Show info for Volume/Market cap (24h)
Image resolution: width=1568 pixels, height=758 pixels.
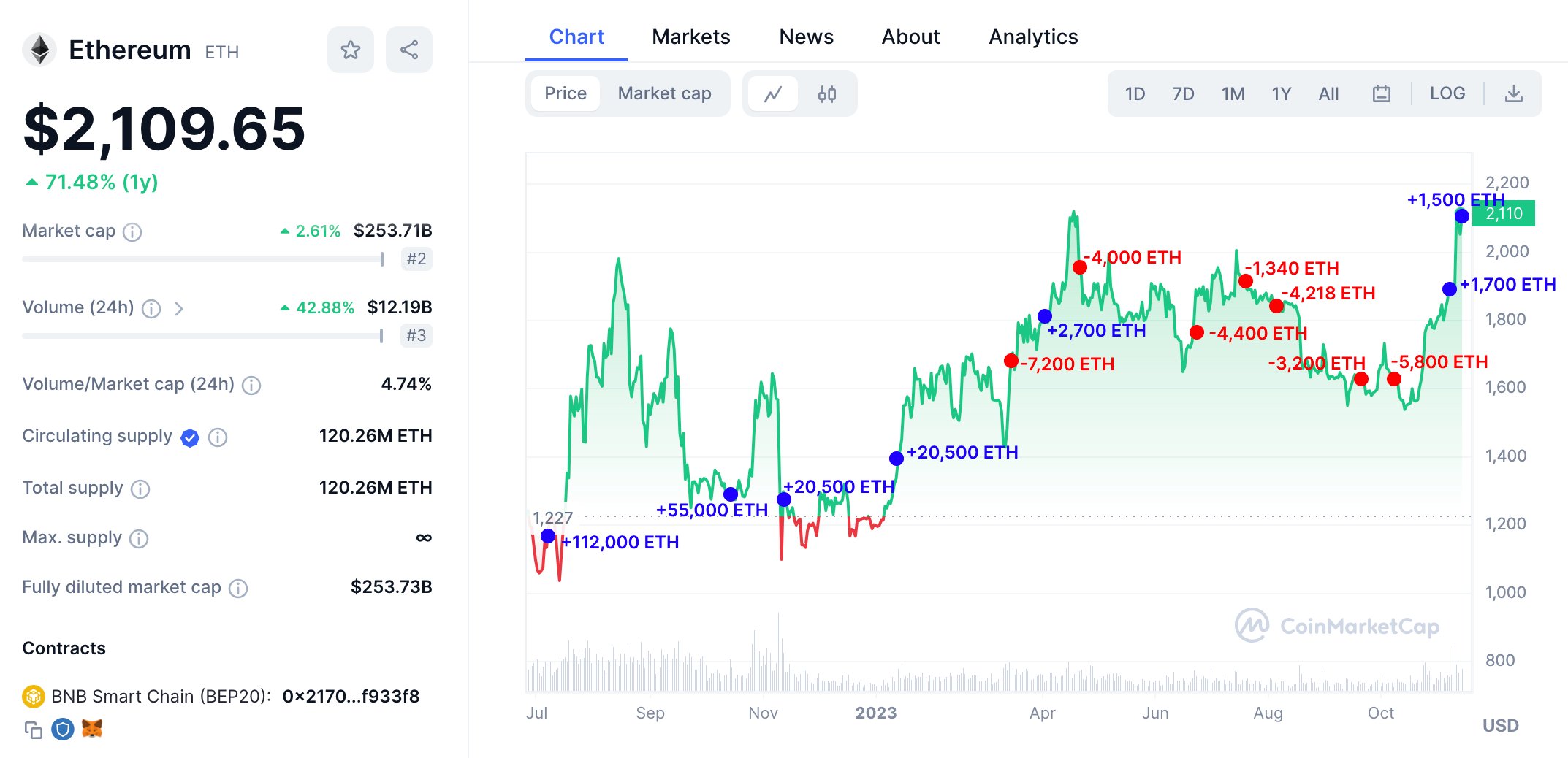(x=251, y=386)
